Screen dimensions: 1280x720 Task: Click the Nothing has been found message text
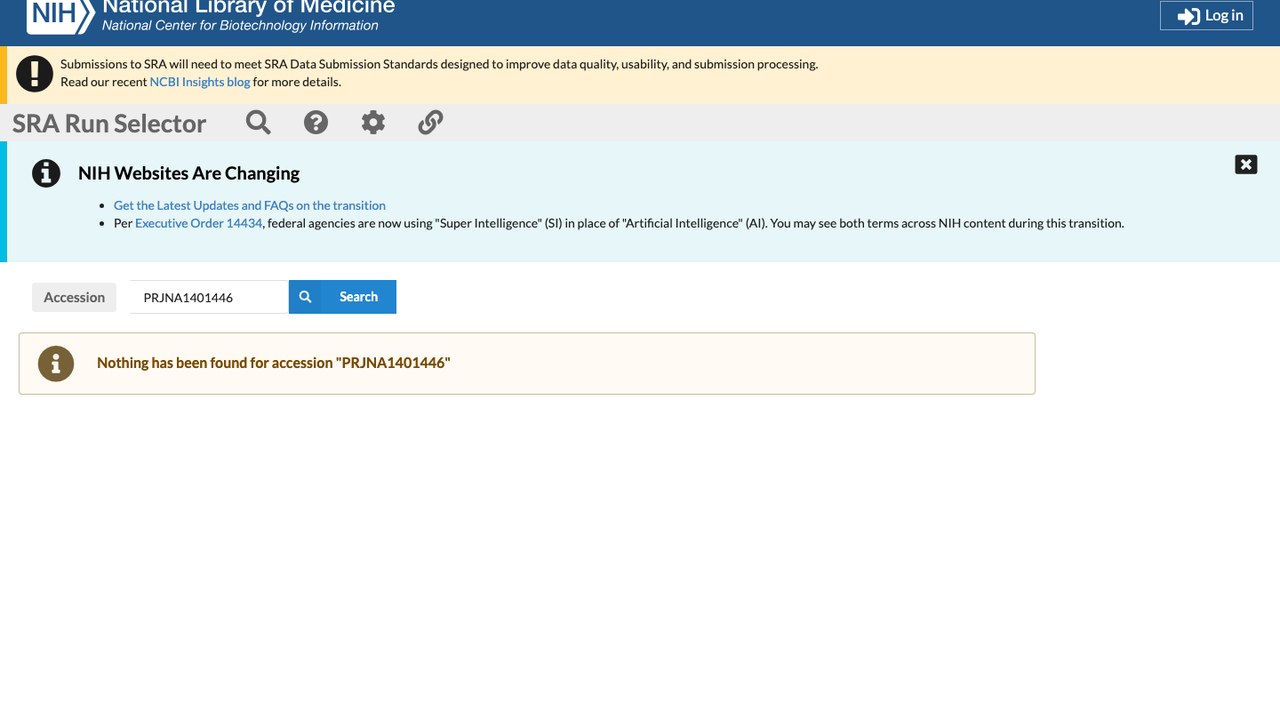pyautogui.click(x=274, y=363)
